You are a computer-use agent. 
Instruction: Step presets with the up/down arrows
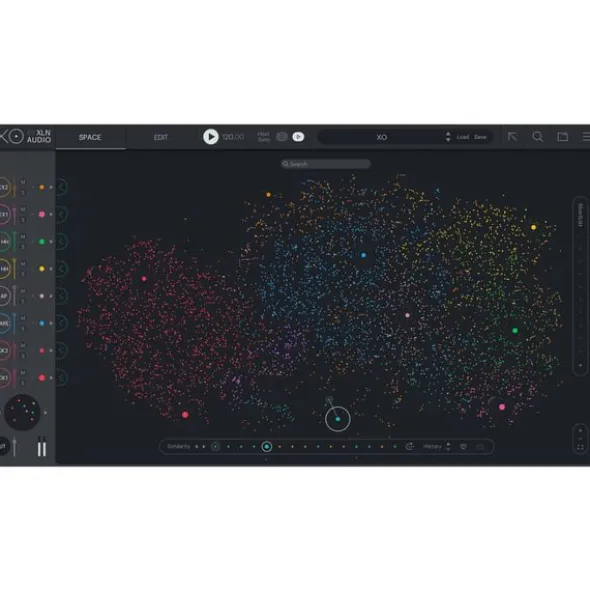448,137
